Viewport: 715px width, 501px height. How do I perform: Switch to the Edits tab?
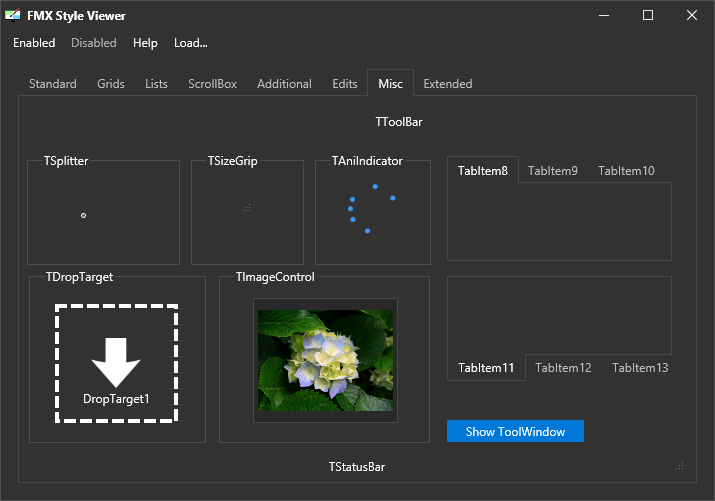tap(345, 84)
